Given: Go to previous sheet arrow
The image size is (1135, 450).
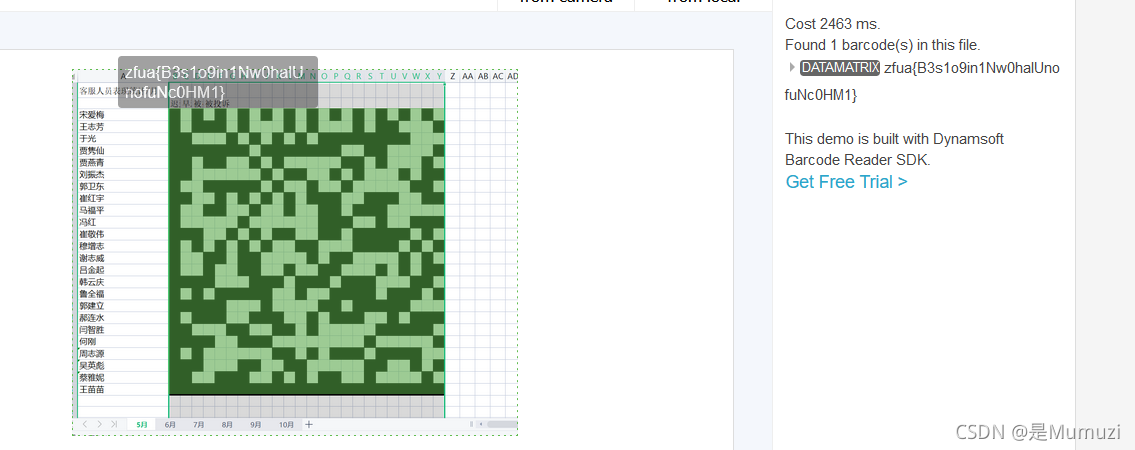Looking at the screenshot, I should click(85, 424).
